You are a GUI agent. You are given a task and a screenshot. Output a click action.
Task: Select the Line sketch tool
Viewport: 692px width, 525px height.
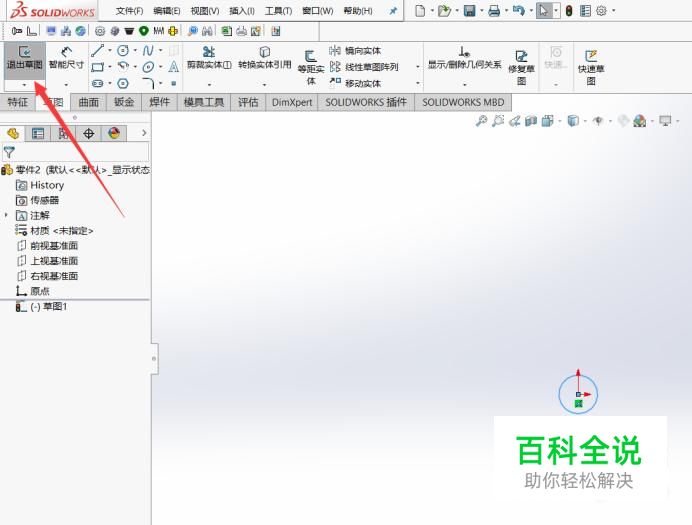98,50
